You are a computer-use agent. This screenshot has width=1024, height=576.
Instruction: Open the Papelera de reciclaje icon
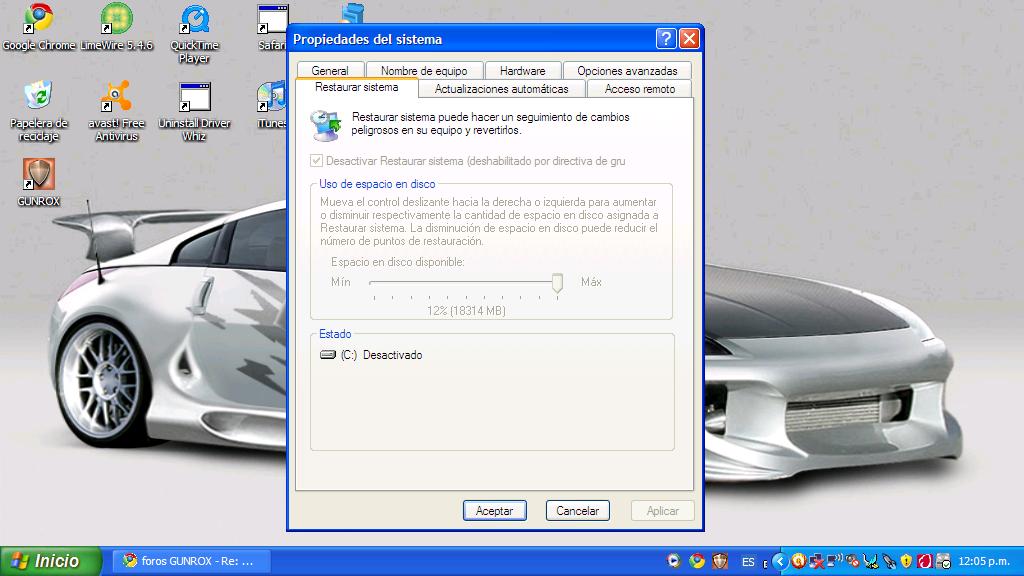coord(38,98)
